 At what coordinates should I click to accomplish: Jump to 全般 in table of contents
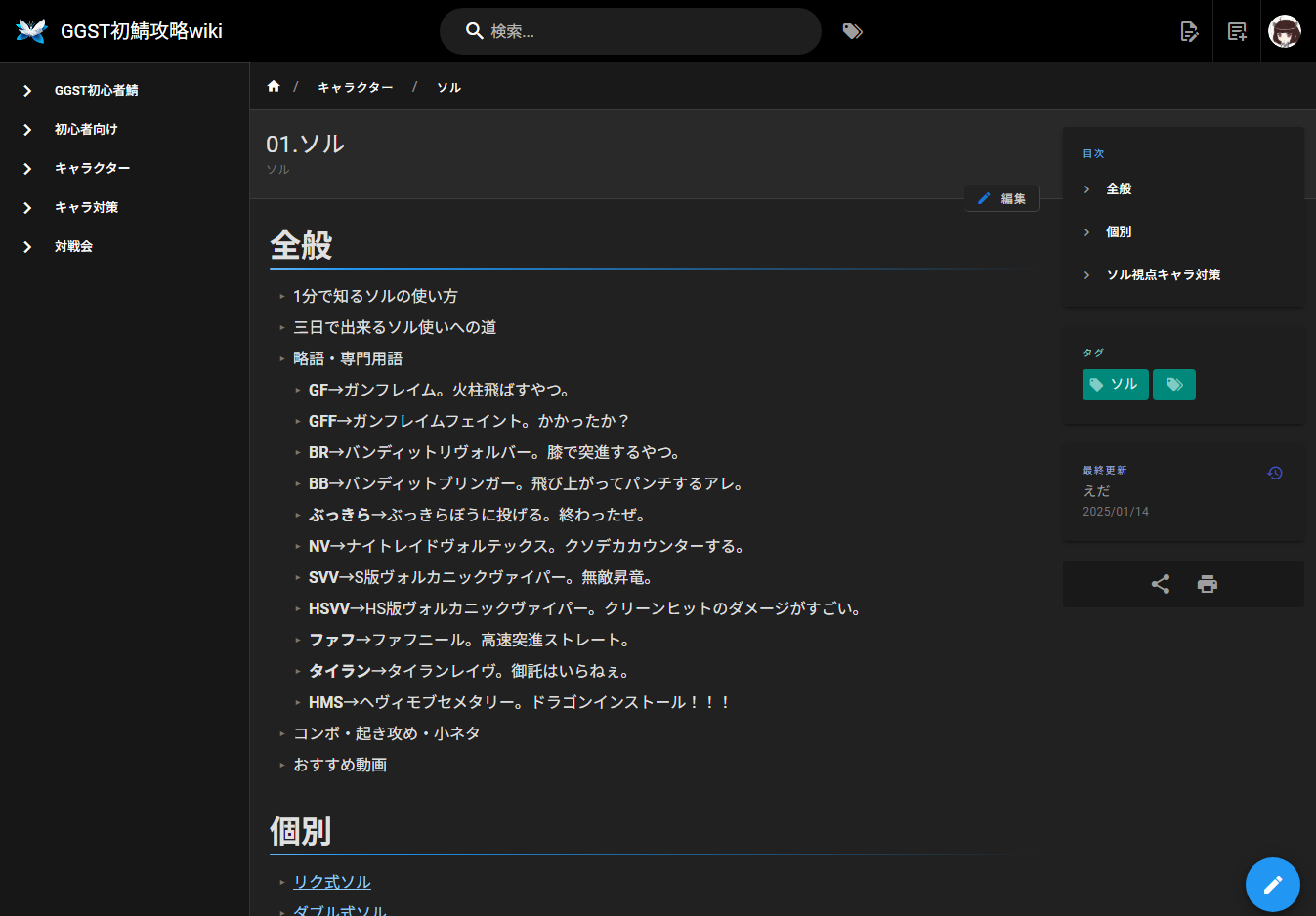pyautogui.click(x=1119, y=188)
